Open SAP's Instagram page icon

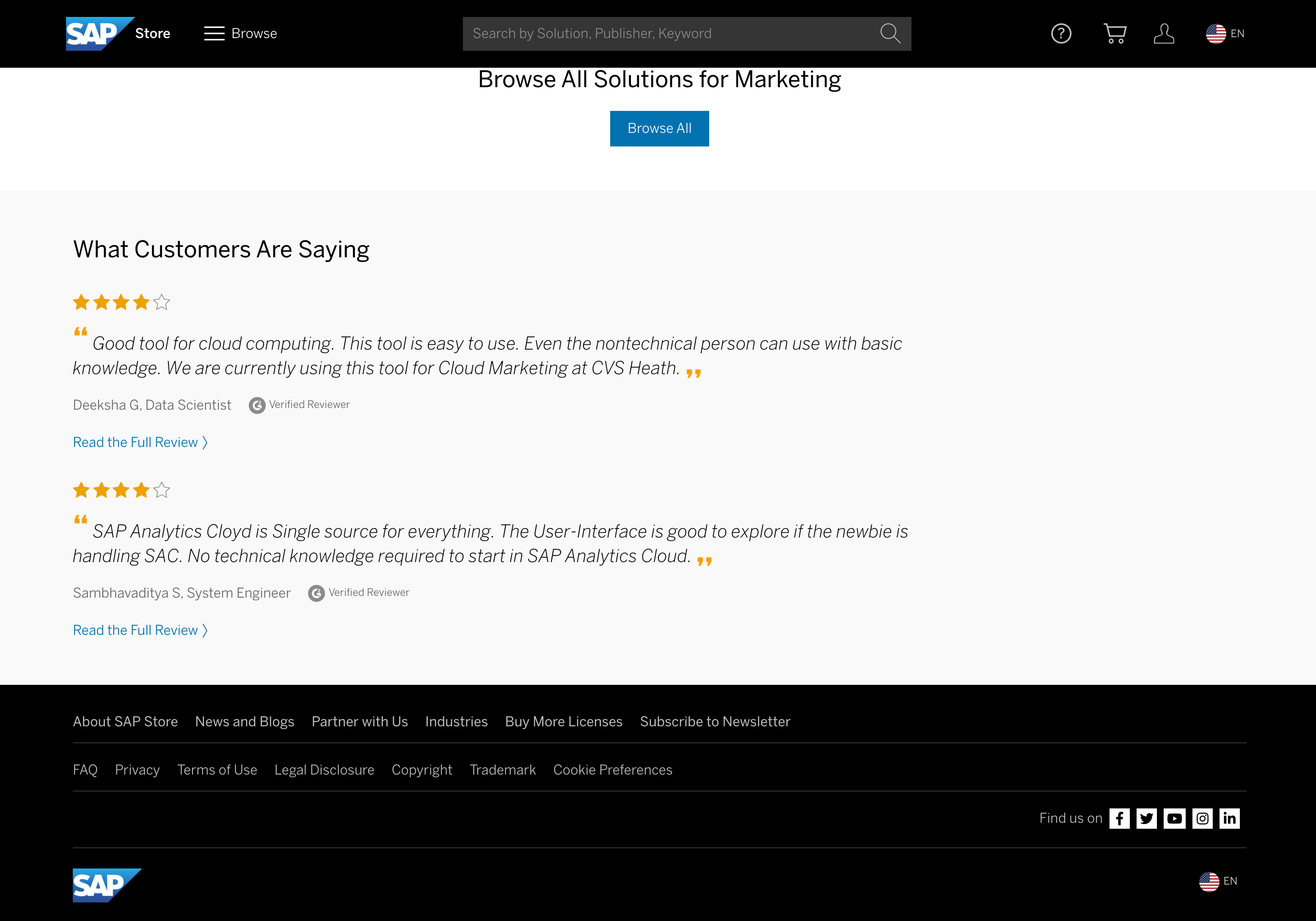click(x=1202, y=818)
